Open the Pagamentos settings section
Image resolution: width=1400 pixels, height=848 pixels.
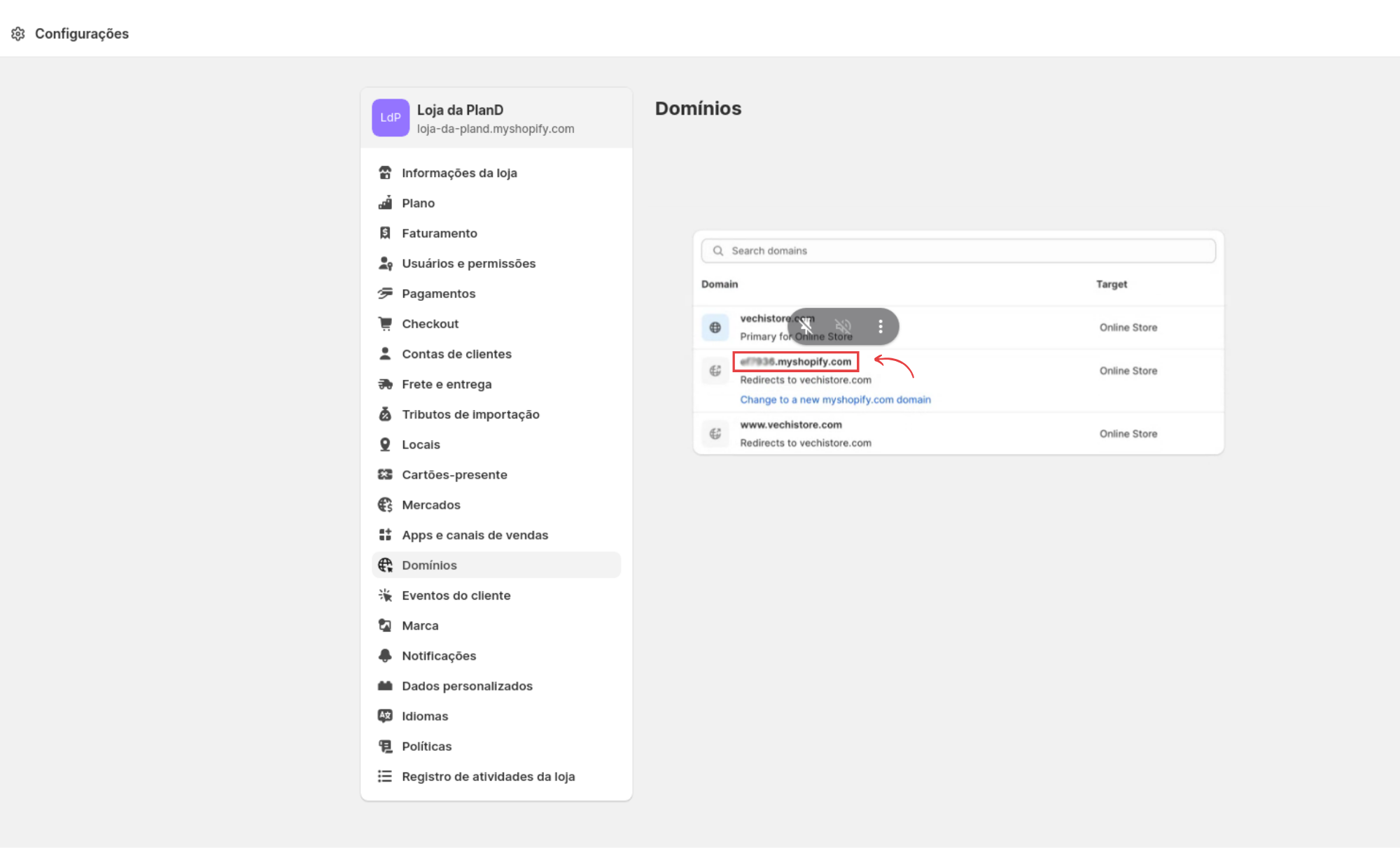point(438,293)
